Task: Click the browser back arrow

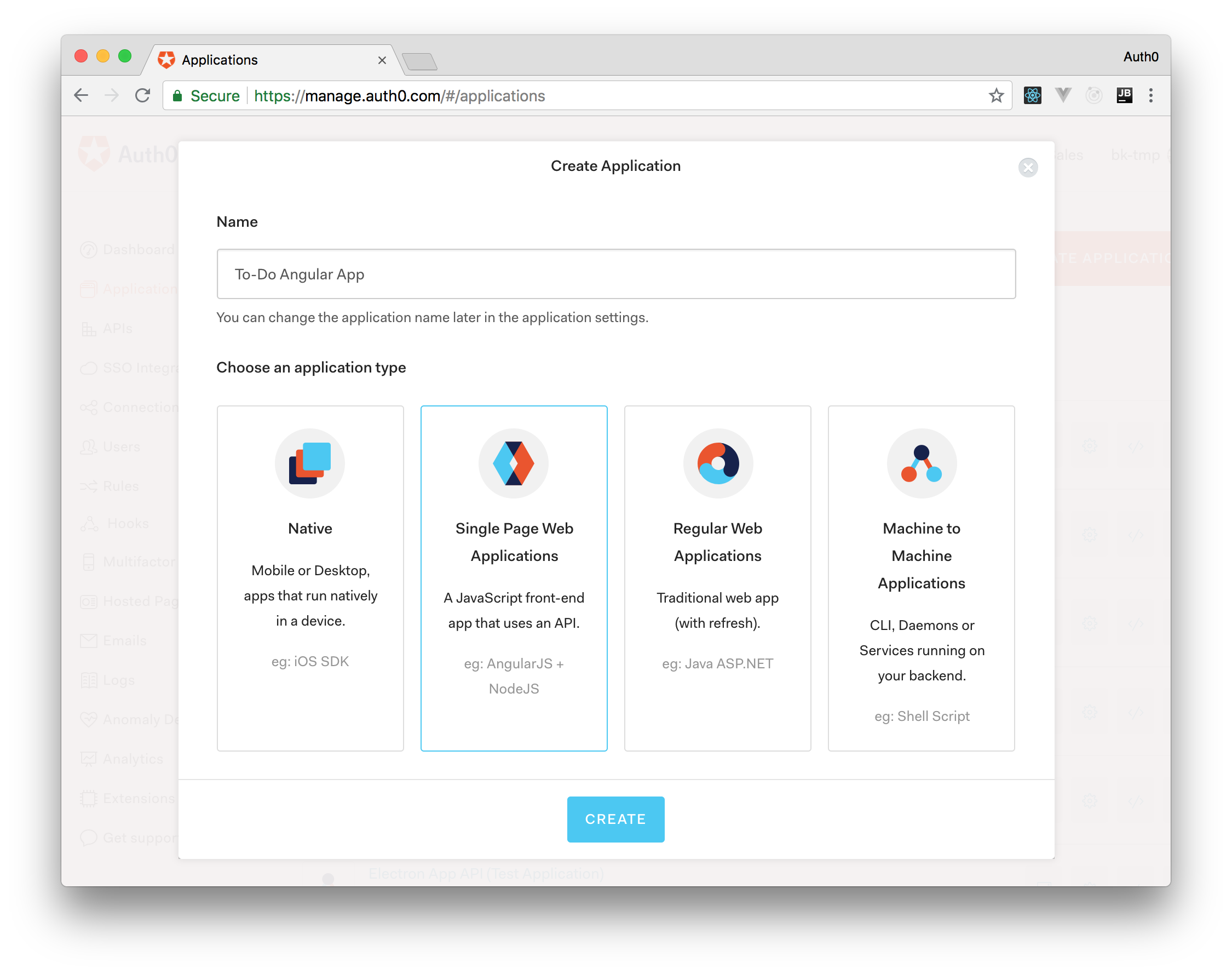Action: pos(82,95)
